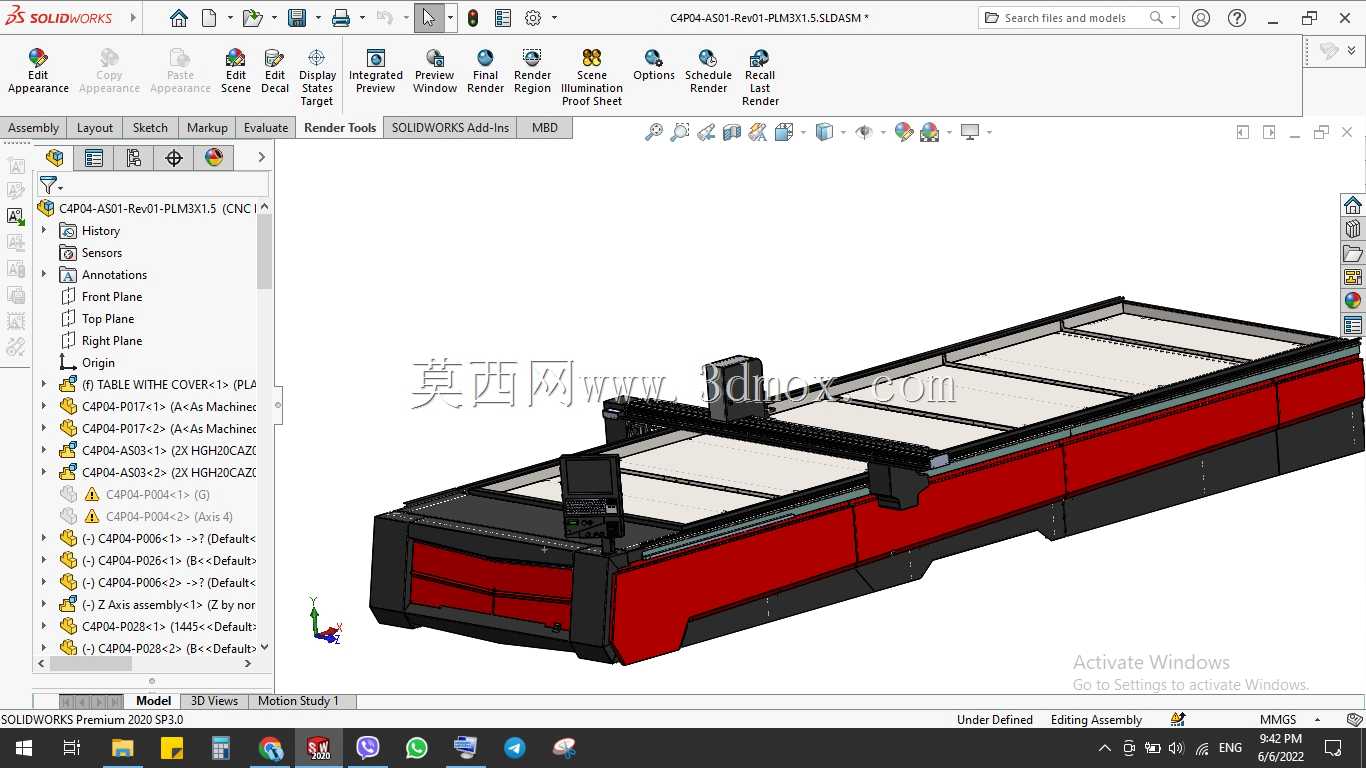Open the Save dropdown arrow
This screenshot has height=768, width=1366.
pyautogui.click(x=318, y=18)
